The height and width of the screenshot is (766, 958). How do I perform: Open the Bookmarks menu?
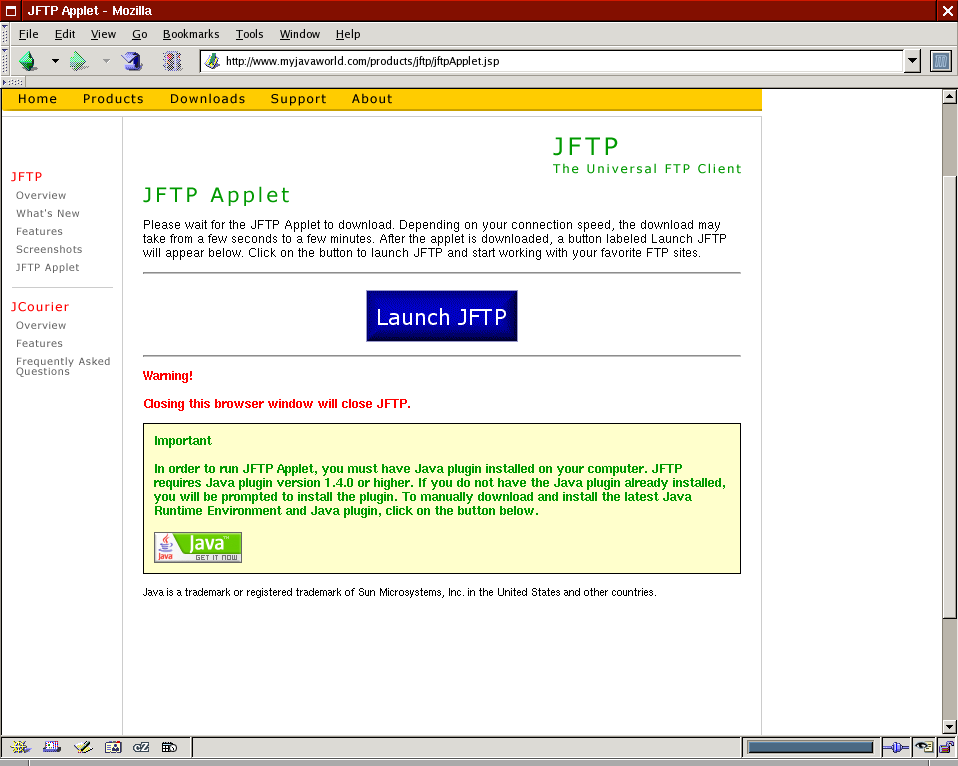(x=191, y=34)
